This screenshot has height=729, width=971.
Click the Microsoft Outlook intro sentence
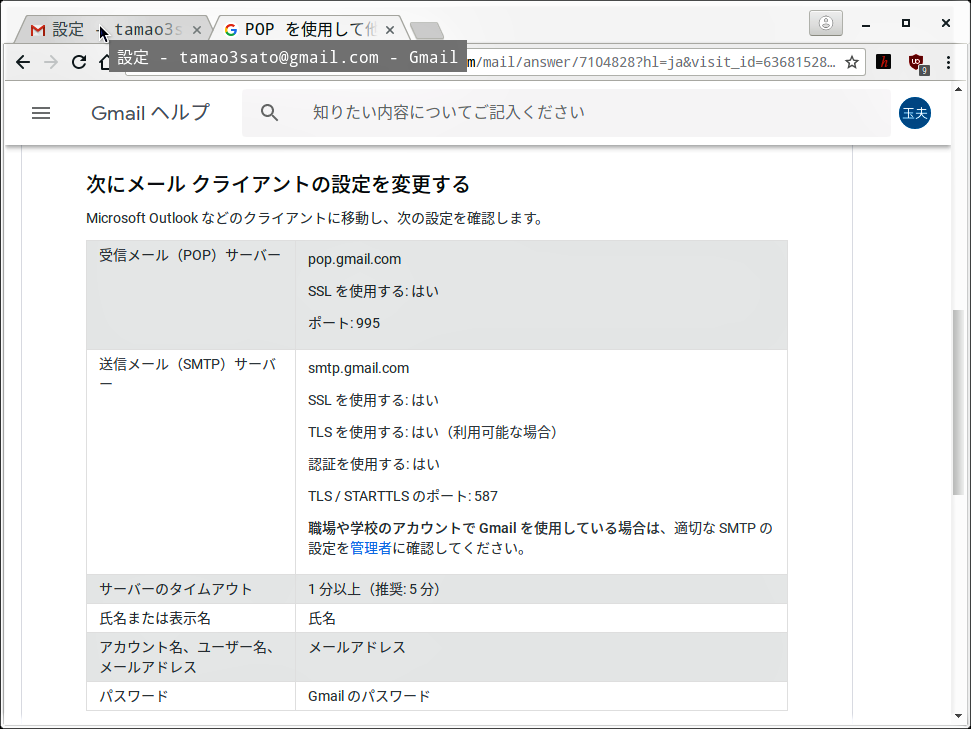coord(315,218)
